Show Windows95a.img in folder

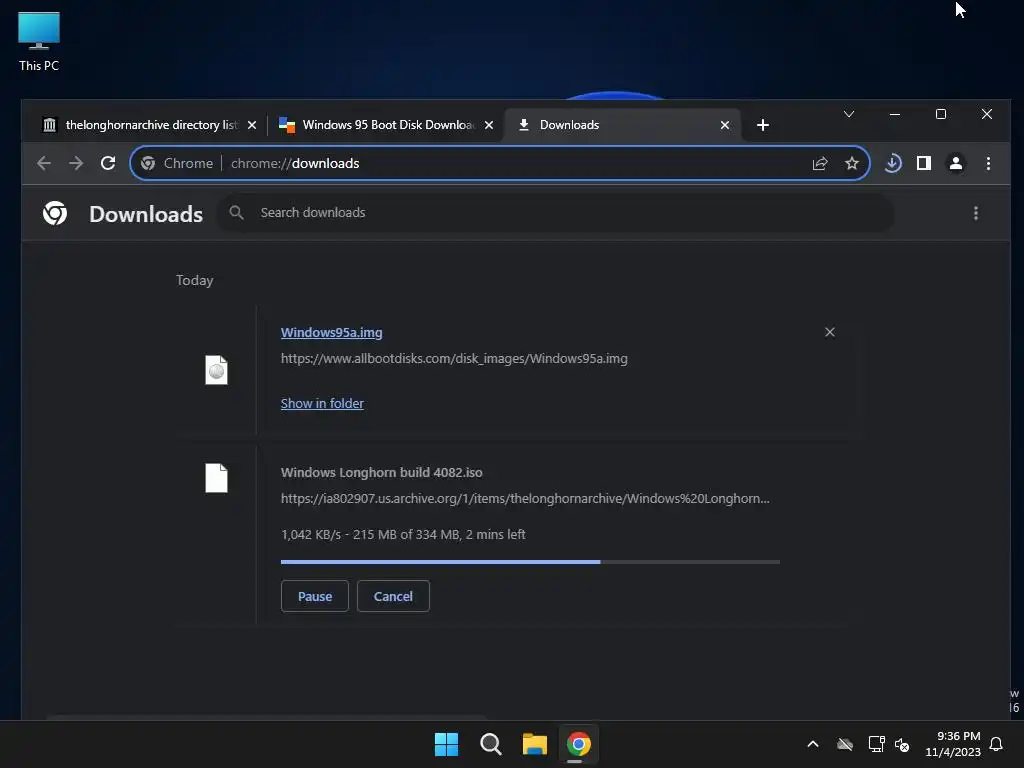click(322, 404)
